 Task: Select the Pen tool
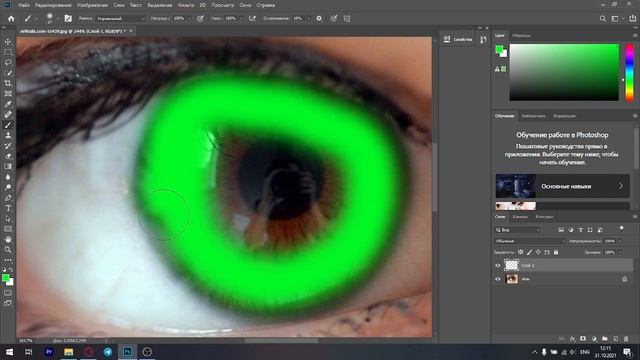[8, 198]
